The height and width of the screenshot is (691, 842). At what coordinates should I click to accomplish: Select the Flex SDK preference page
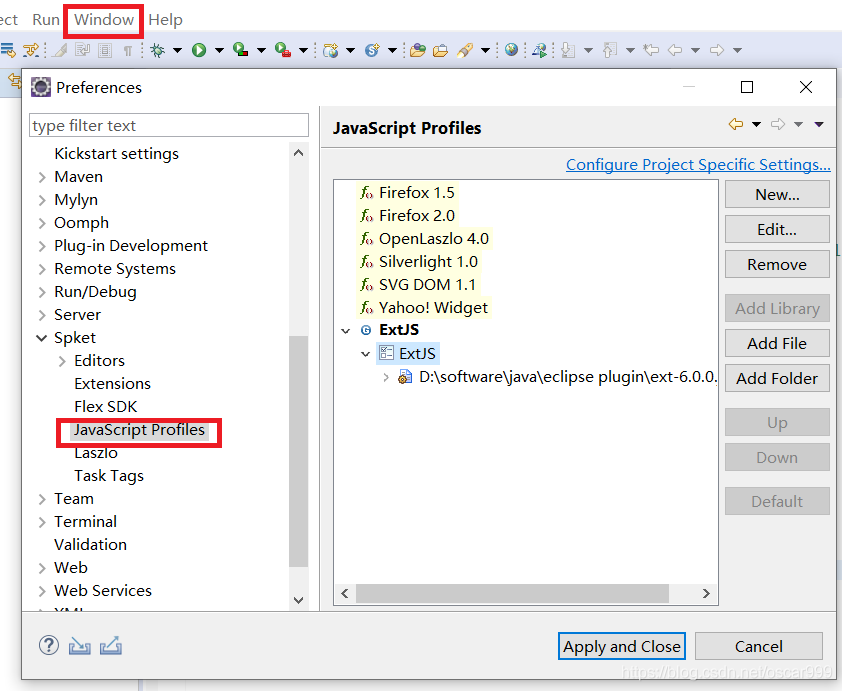106,407
